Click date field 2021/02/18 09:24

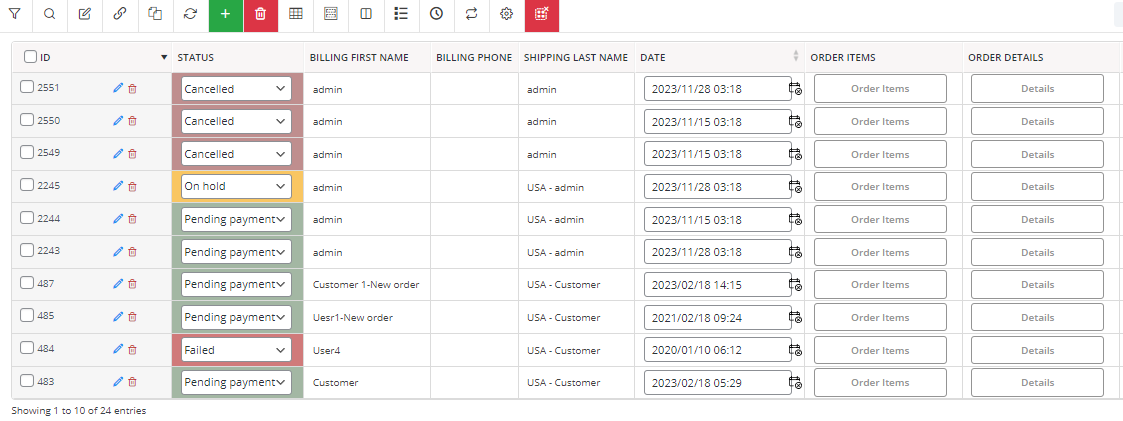pyautogui.click(x=718, y=317)
